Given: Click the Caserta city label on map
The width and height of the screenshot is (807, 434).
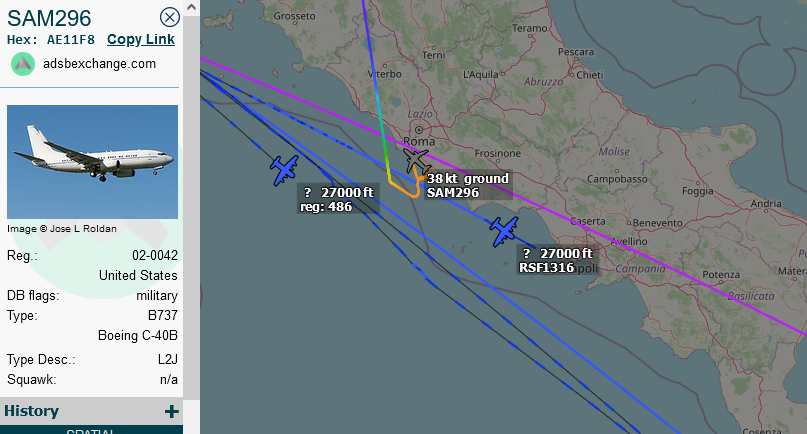Looking at the screenshot, I should coord(588,221).
